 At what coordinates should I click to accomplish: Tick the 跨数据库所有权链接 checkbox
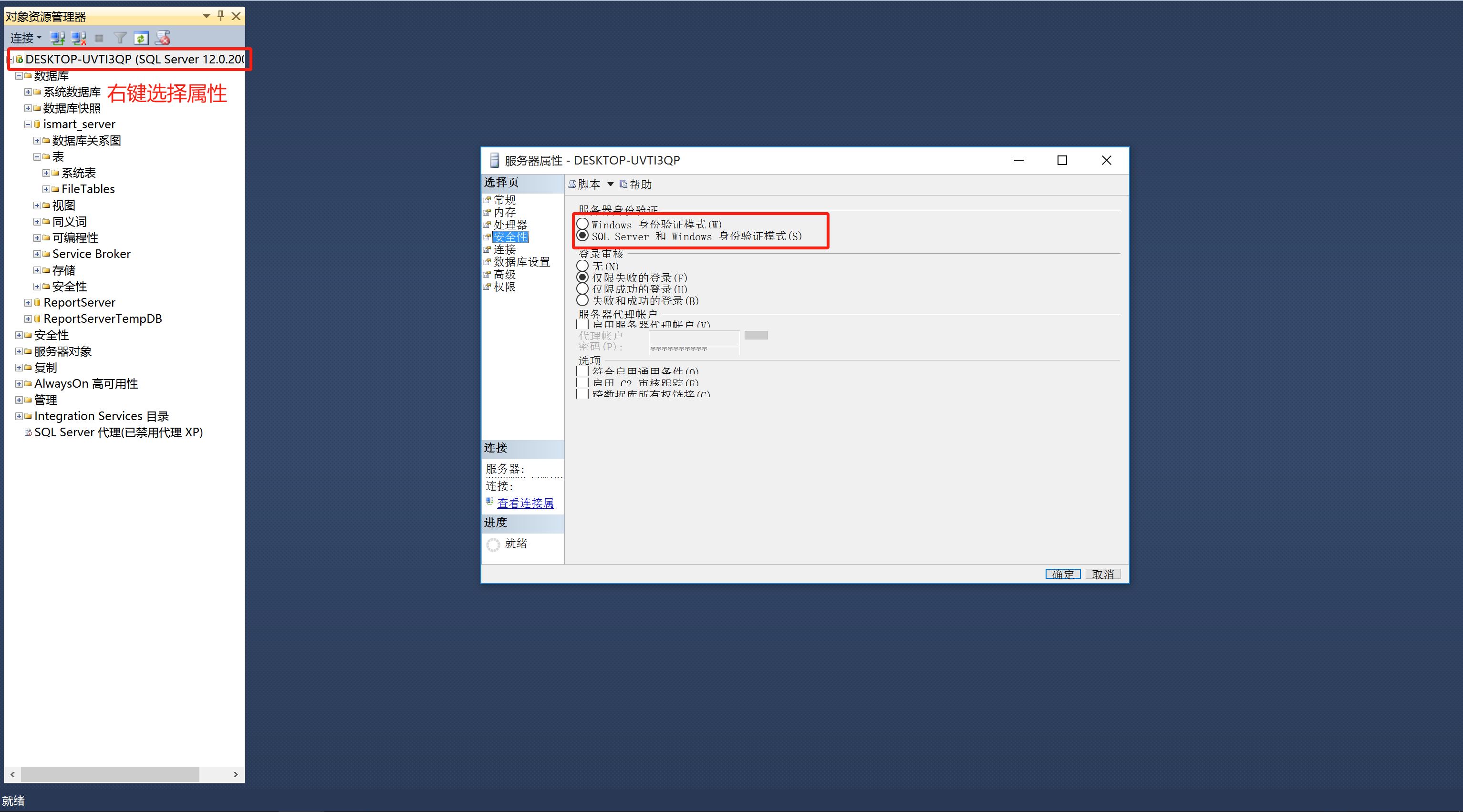(x=583, y=393)
